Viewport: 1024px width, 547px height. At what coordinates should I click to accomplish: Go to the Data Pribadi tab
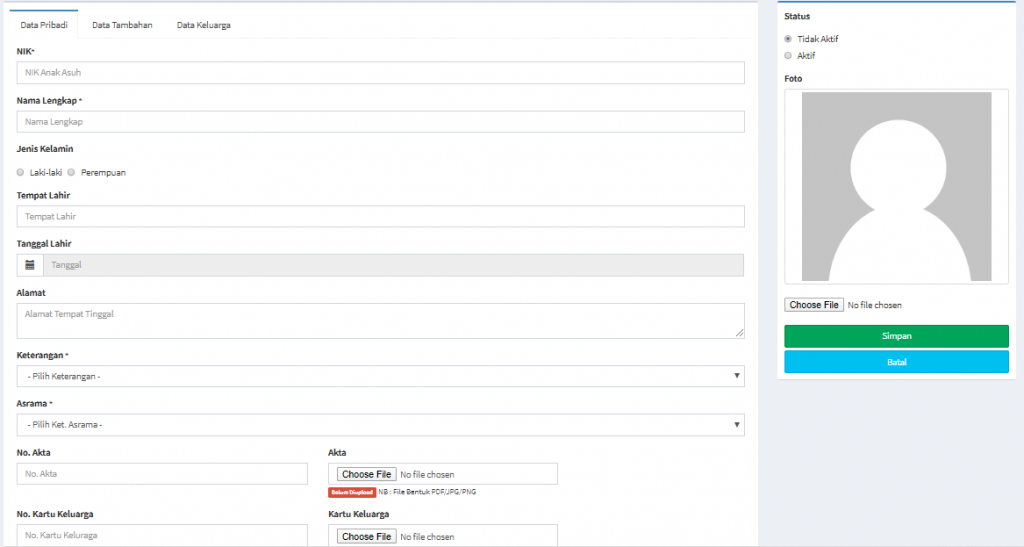point(43,25)
